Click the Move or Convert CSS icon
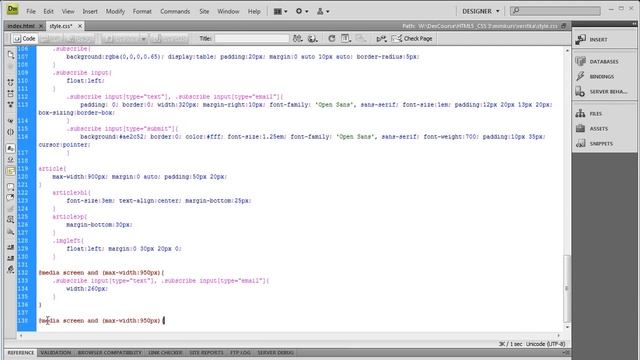640x360 pixels. (11, 232)
